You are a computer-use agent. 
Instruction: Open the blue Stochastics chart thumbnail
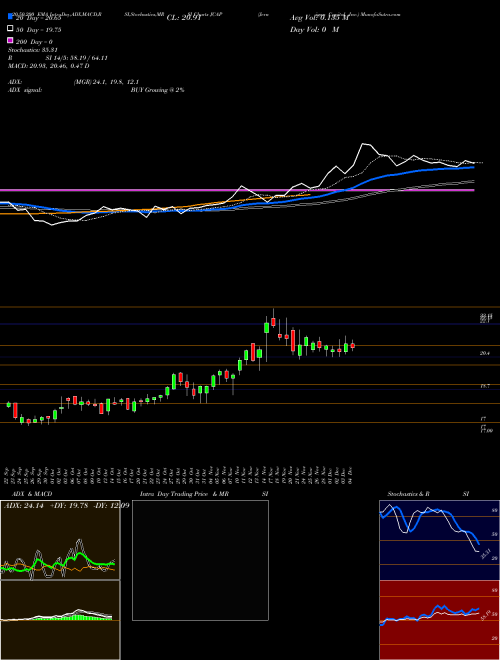[x=439, y=540]
